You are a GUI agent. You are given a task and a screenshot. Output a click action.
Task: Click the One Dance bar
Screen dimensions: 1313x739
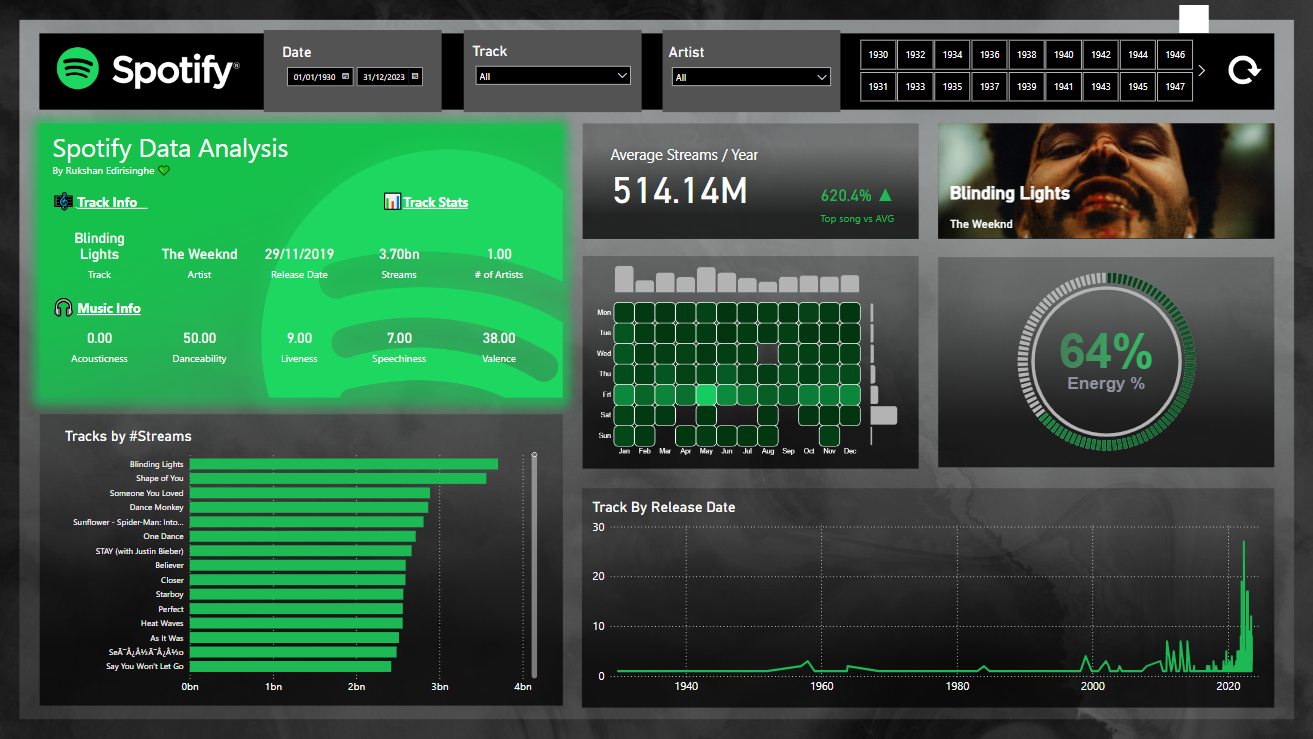point(303,536)
